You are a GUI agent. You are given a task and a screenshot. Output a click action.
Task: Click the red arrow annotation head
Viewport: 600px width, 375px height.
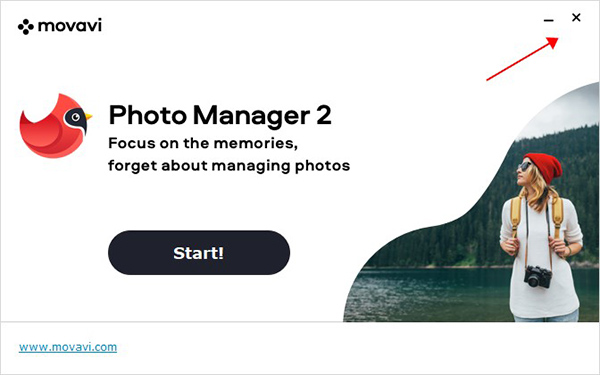tap(553, 42)
